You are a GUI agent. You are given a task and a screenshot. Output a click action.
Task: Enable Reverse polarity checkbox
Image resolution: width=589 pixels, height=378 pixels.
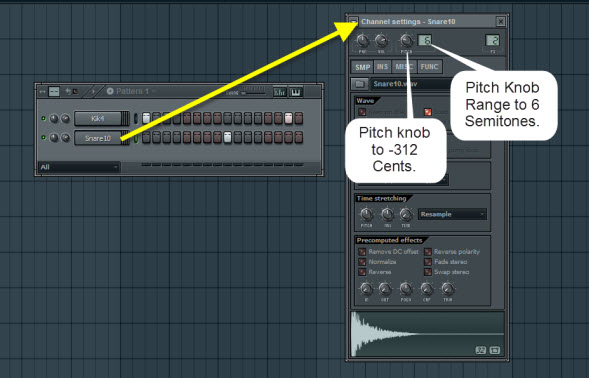428,252
